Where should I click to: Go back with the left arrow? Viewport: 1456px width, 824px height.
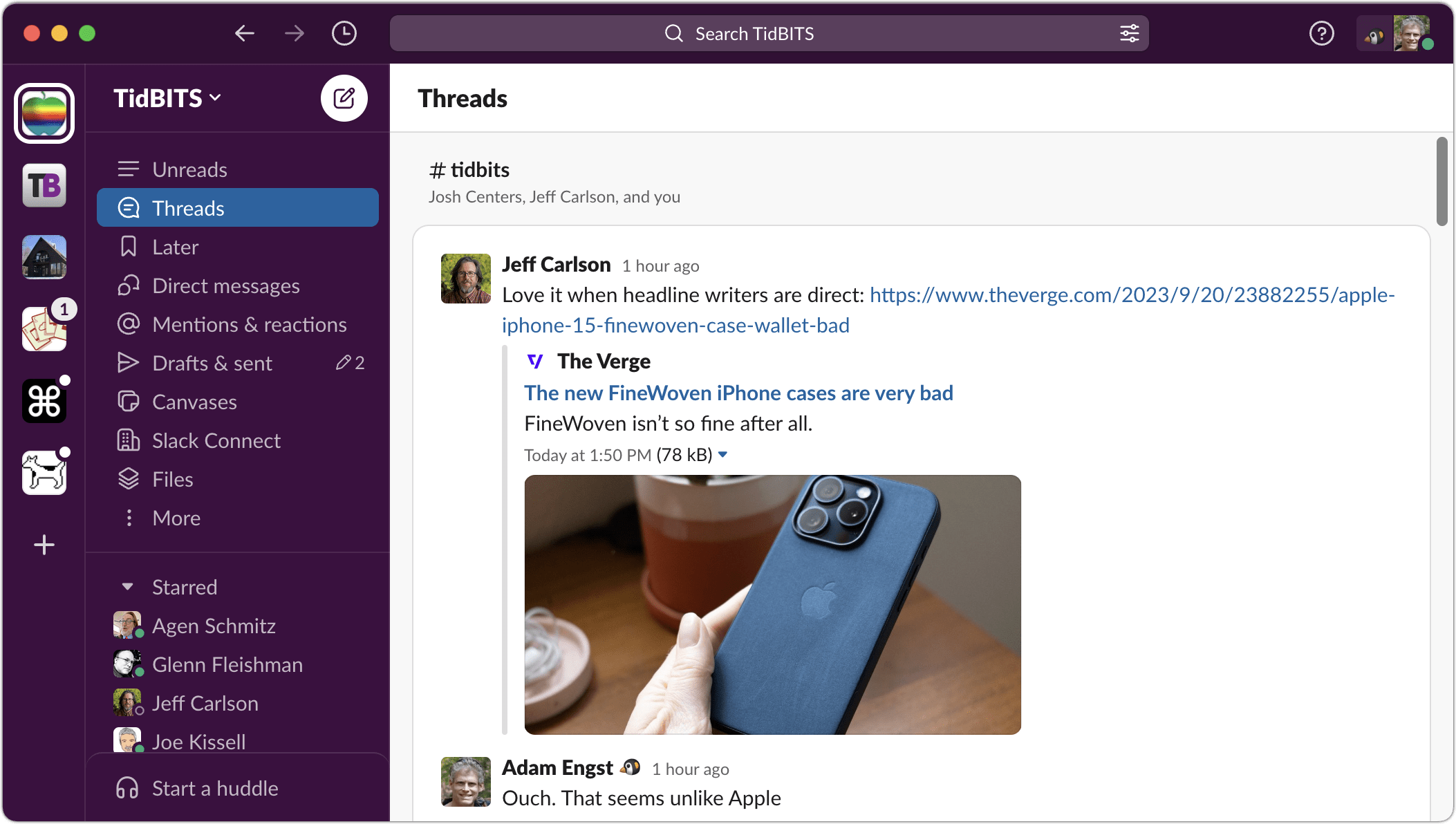coord(245,33)
